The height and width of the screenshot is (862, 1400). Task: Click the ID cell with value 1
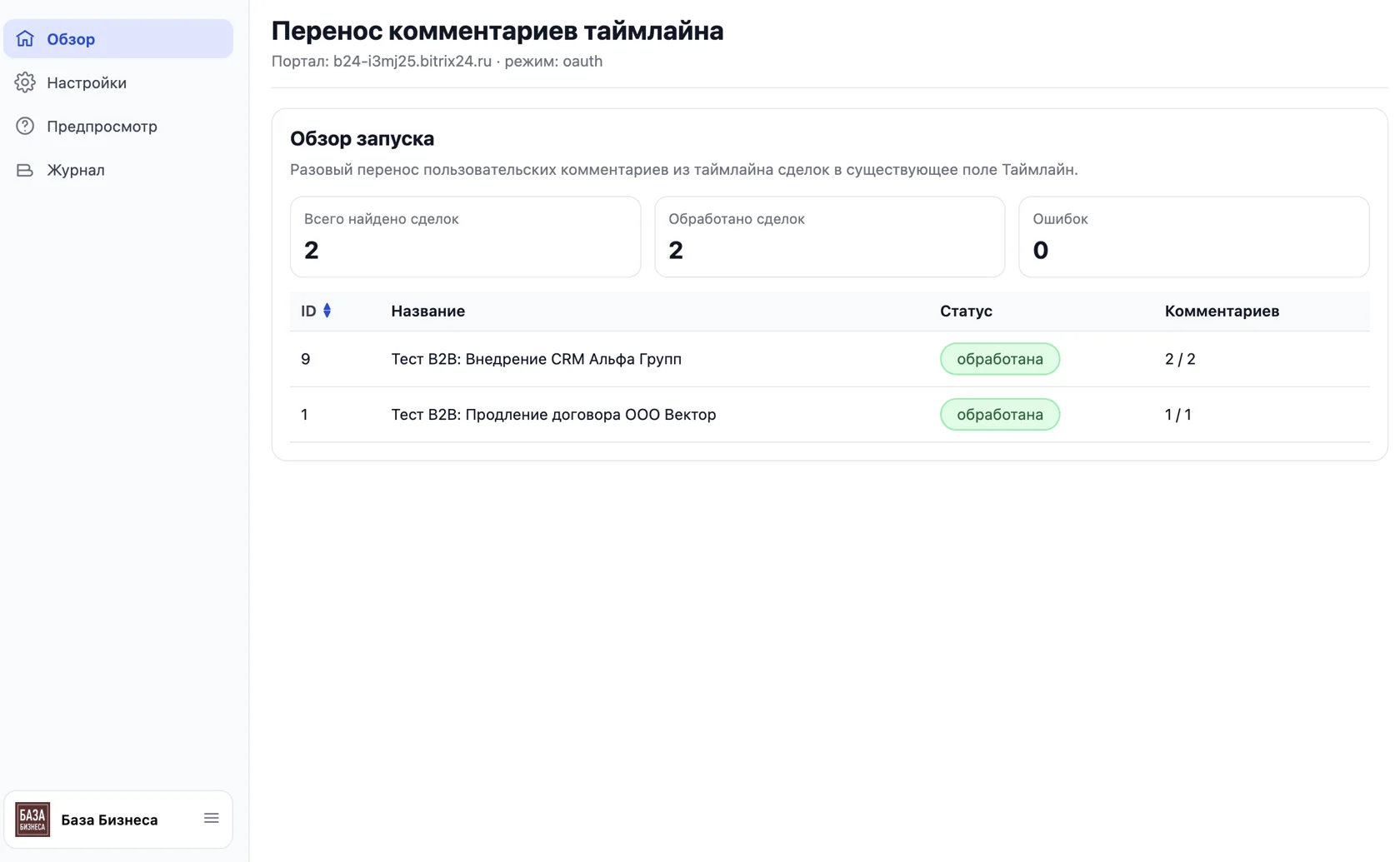pos(304,414)
